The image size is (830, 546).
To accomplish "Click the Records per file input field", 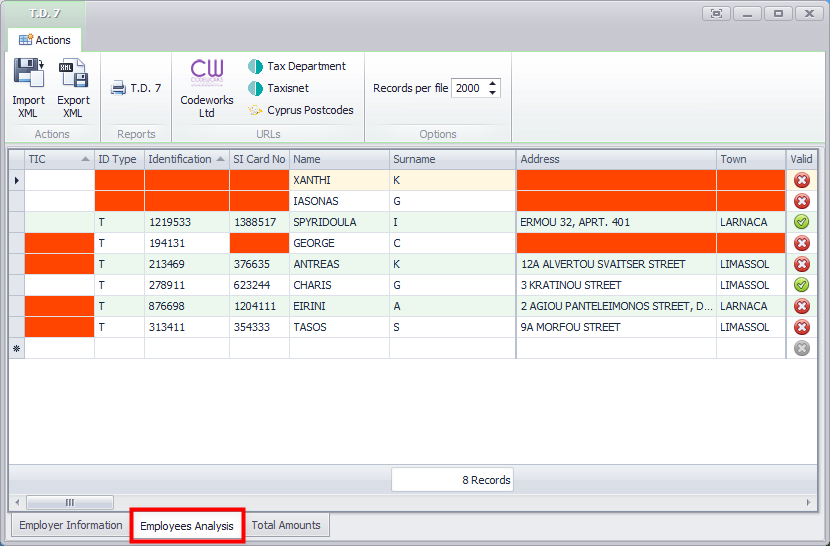I will coord(468,88).
